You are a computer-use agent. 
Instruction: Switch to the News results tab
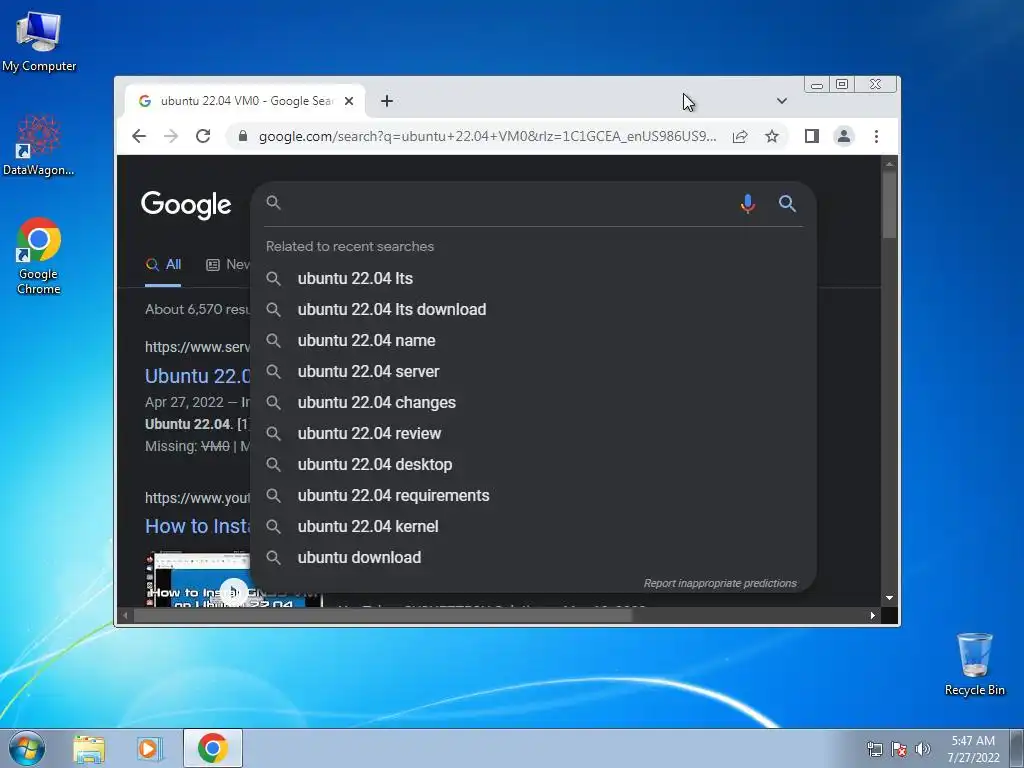click(228, 264)
